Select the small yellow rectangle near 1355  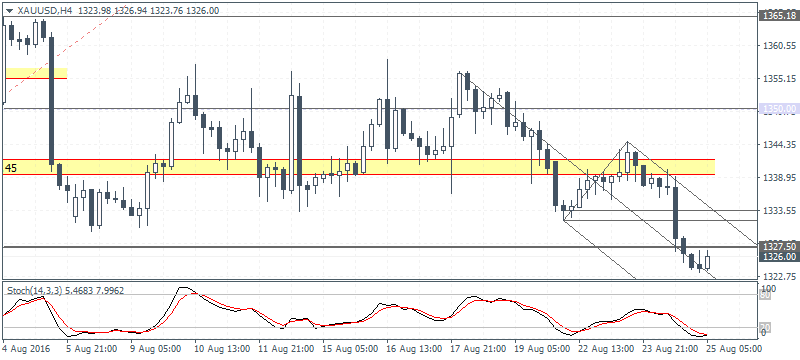coord(36,73)
